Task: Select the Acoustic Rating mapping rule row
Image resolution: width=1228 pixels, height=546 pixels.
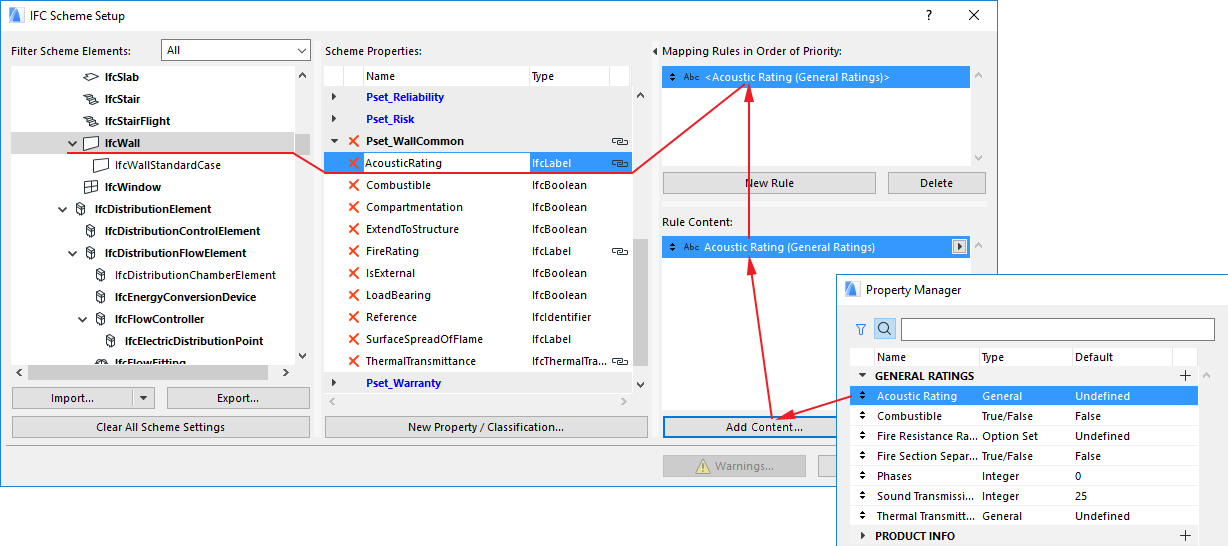Action: [x=816, y=77]
